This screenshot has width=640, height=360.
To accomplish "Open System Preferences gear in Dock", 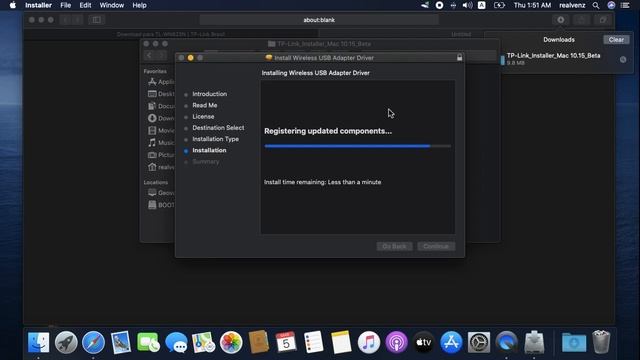I will 479,342.
